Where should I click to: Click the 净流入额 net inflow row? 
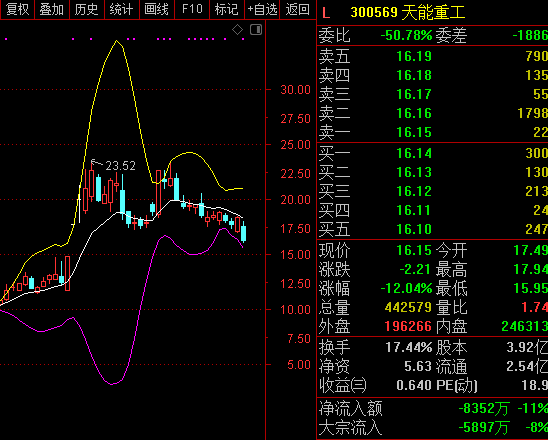click(x=432, y=409)
